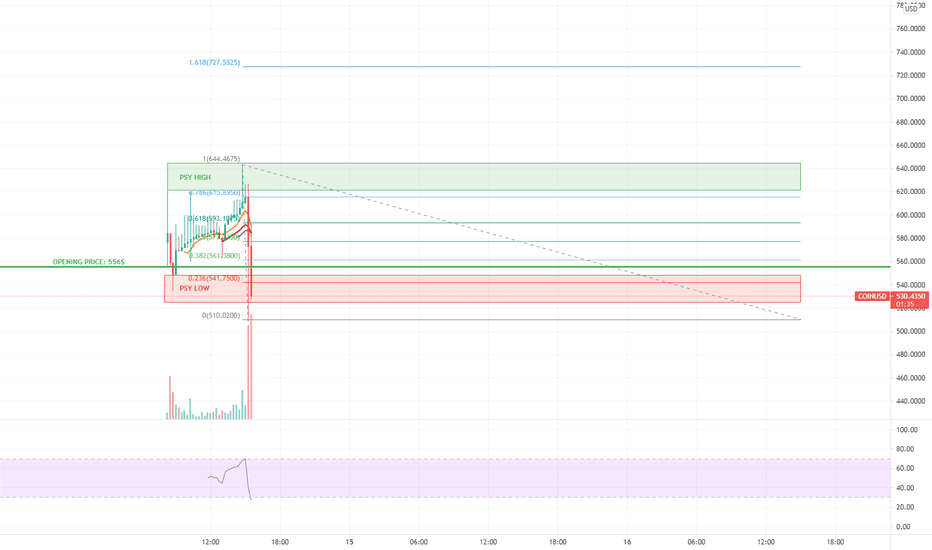The width and height of the screenshot is (932, 550).
Task: Select the gray 0 Fibonacci level line
Action: click(x=521, y=320)
